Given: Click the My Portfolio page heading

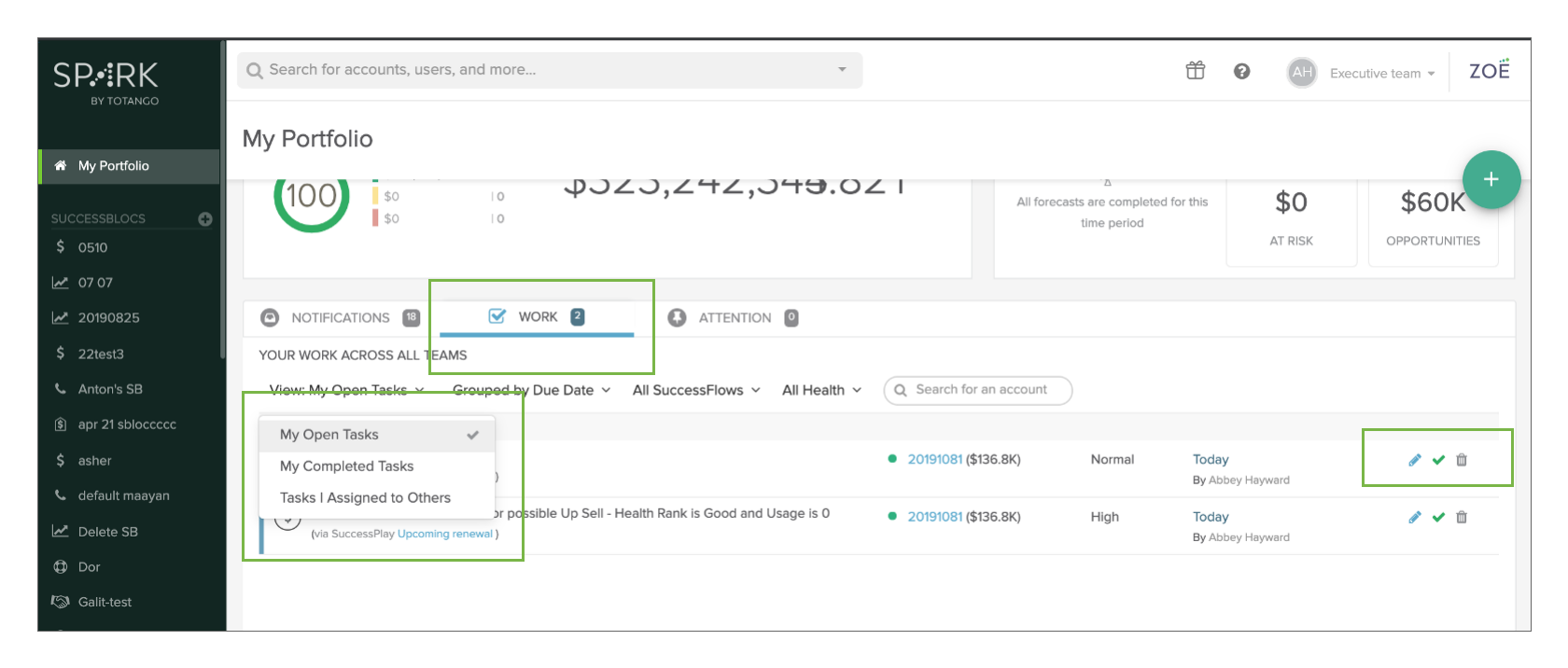Looking at the screenshot, I should click(308, 139).
